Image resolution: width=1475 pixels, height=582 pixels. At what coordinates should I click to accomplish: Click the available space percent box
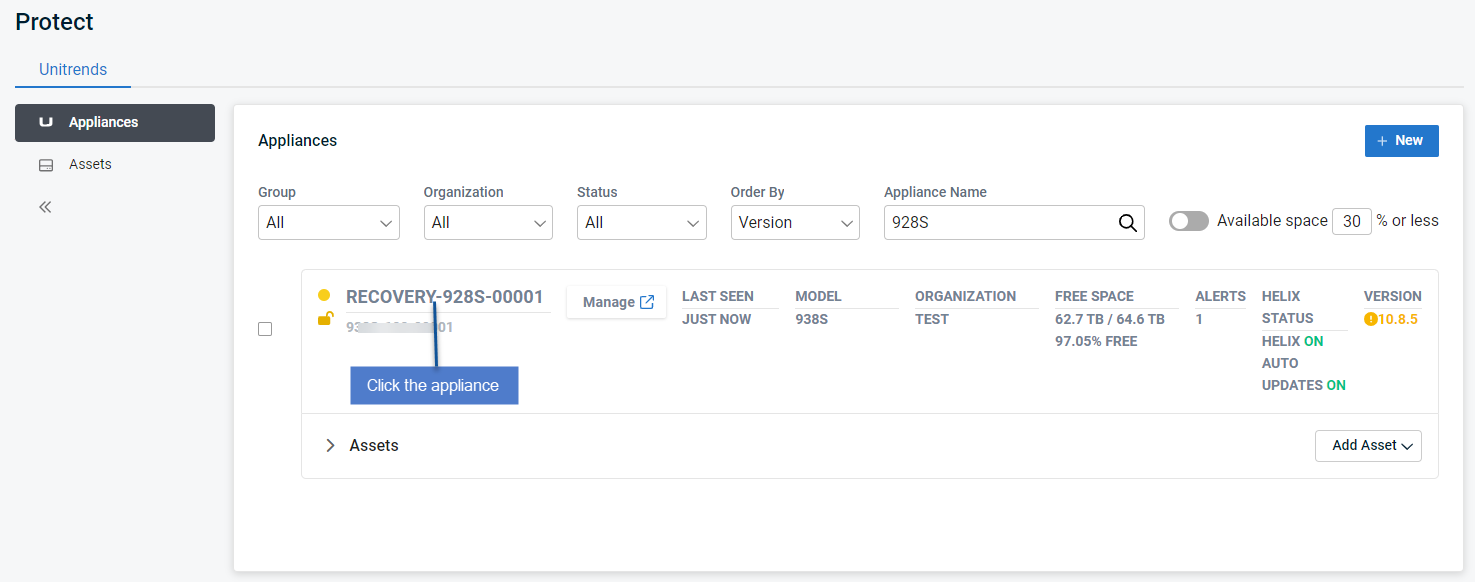[1352, 221]
